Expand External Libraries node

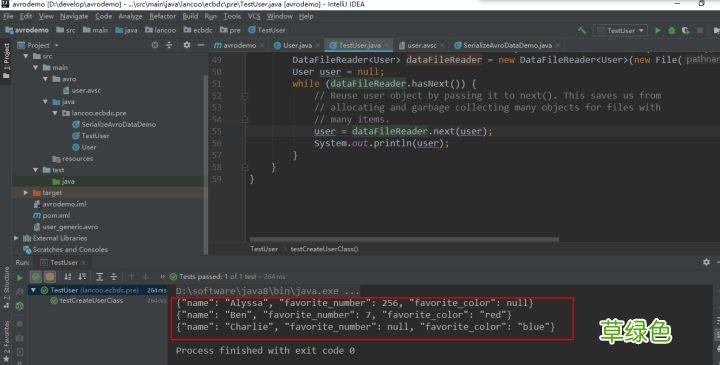[17, 238]
